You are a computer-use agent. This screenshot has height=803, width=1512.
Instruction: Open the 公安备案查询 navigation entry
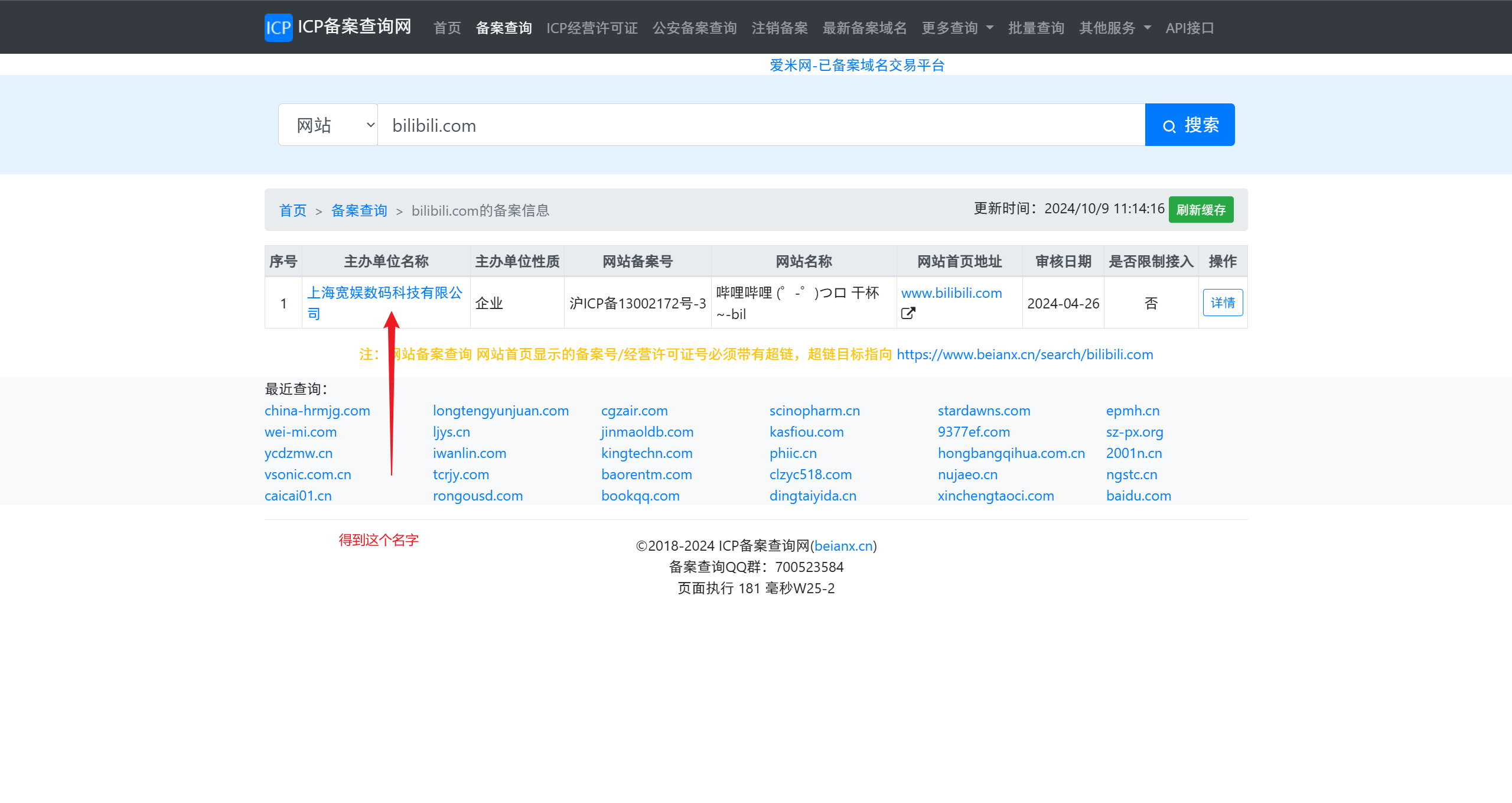click(x=695, y=27)
